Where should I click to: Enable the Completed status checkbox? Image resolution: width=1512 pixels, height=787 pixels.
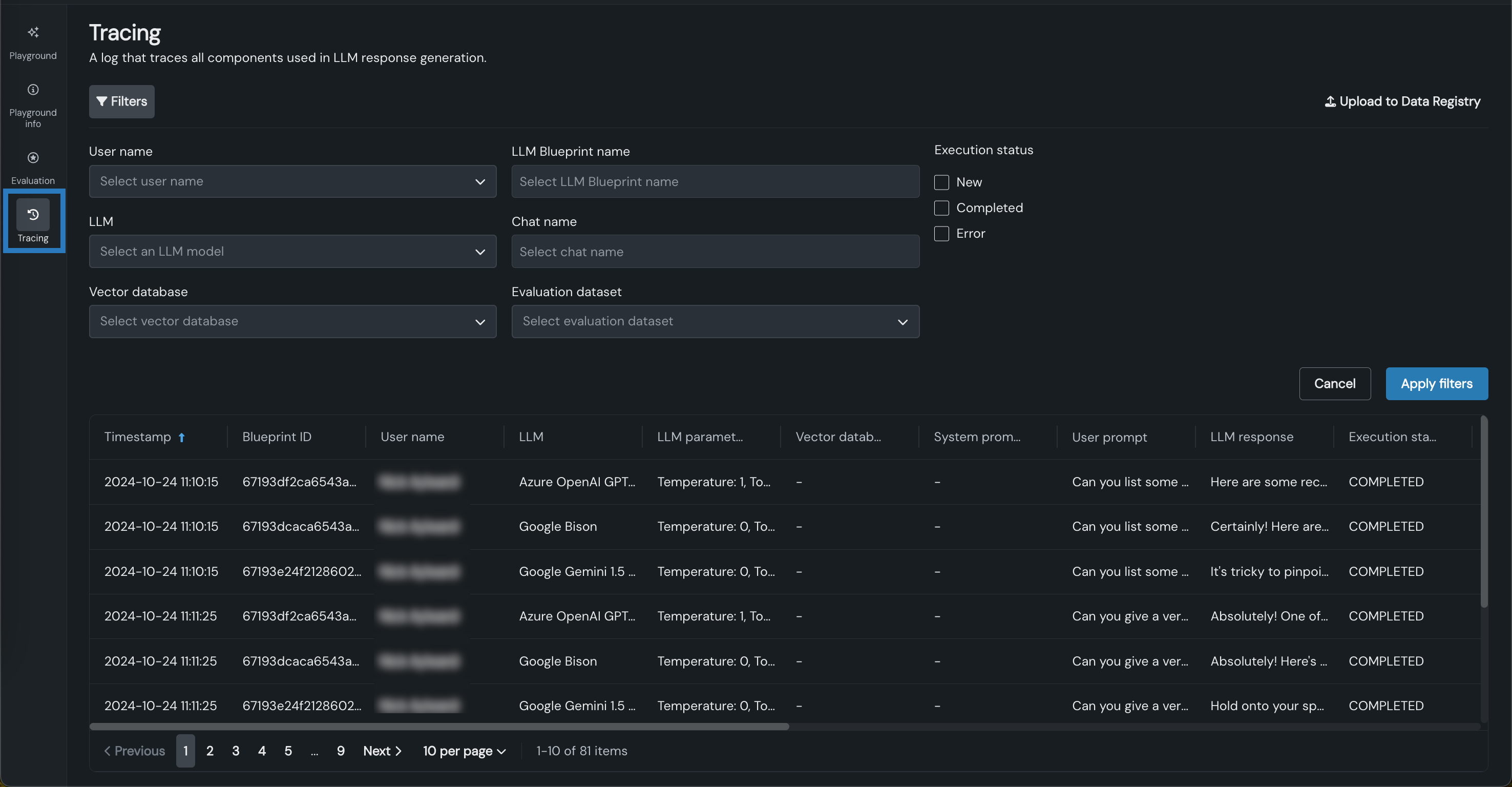coord(941,208)
